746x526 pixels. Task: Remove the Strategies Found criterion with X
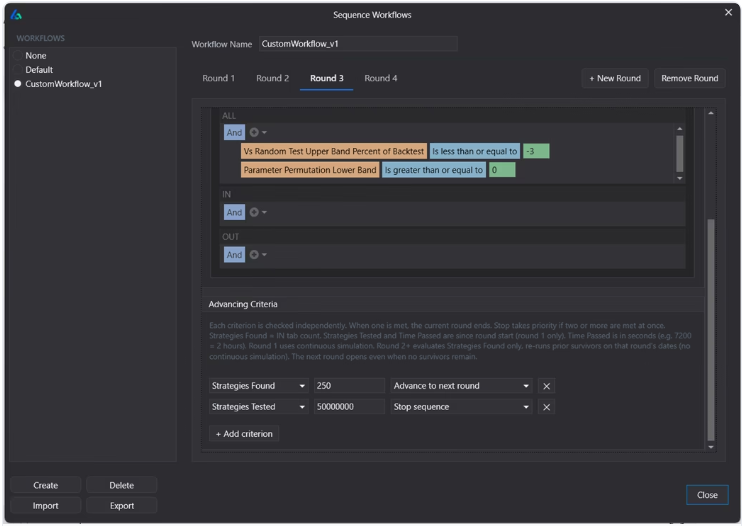546,386
